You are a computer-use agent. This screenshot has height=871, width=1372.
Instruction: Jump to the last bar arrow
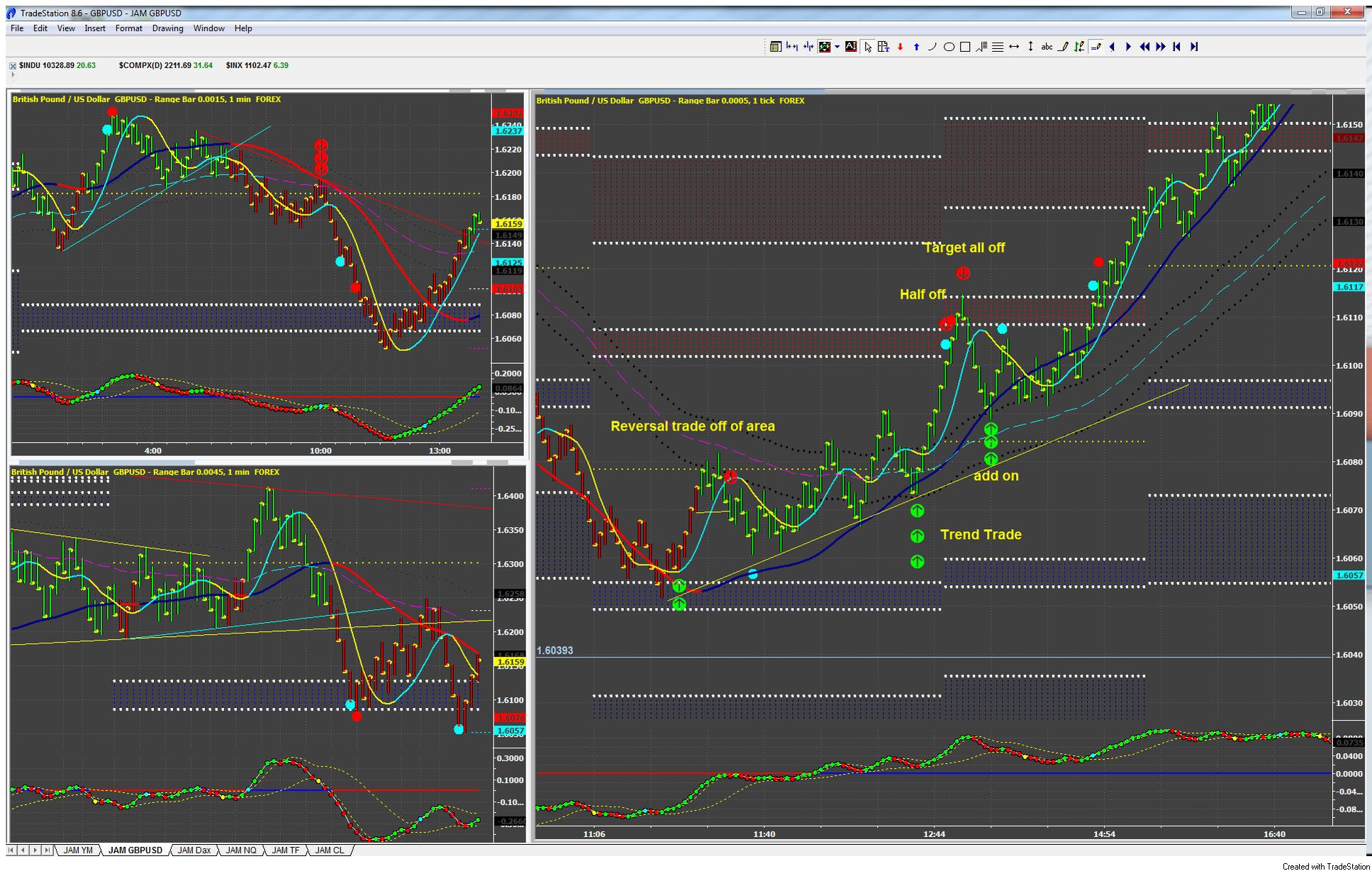[1194, 47]
